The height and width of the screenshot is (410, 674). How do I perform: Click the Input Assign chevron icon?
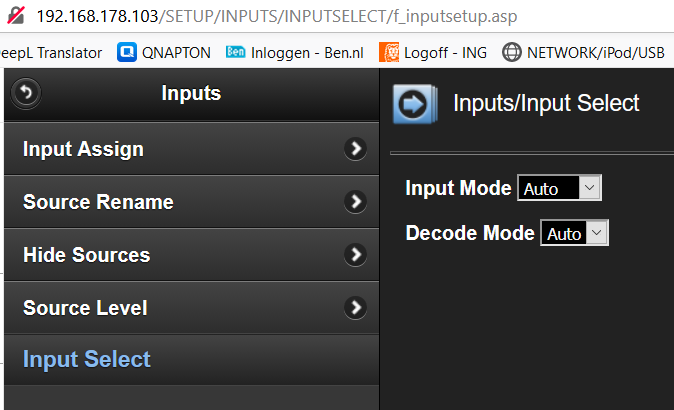tap(355, 149)
